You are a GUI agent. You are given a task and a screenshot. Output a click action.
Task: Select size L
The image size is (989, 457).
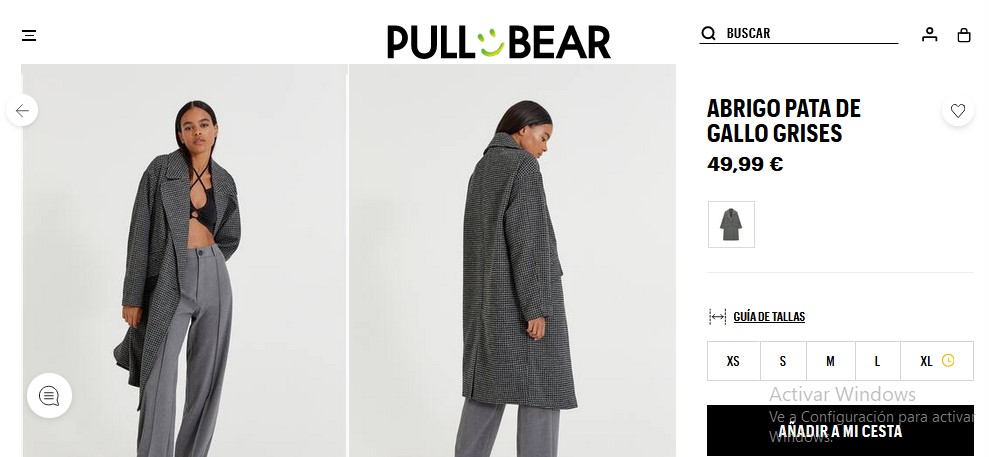coord(877,361)
